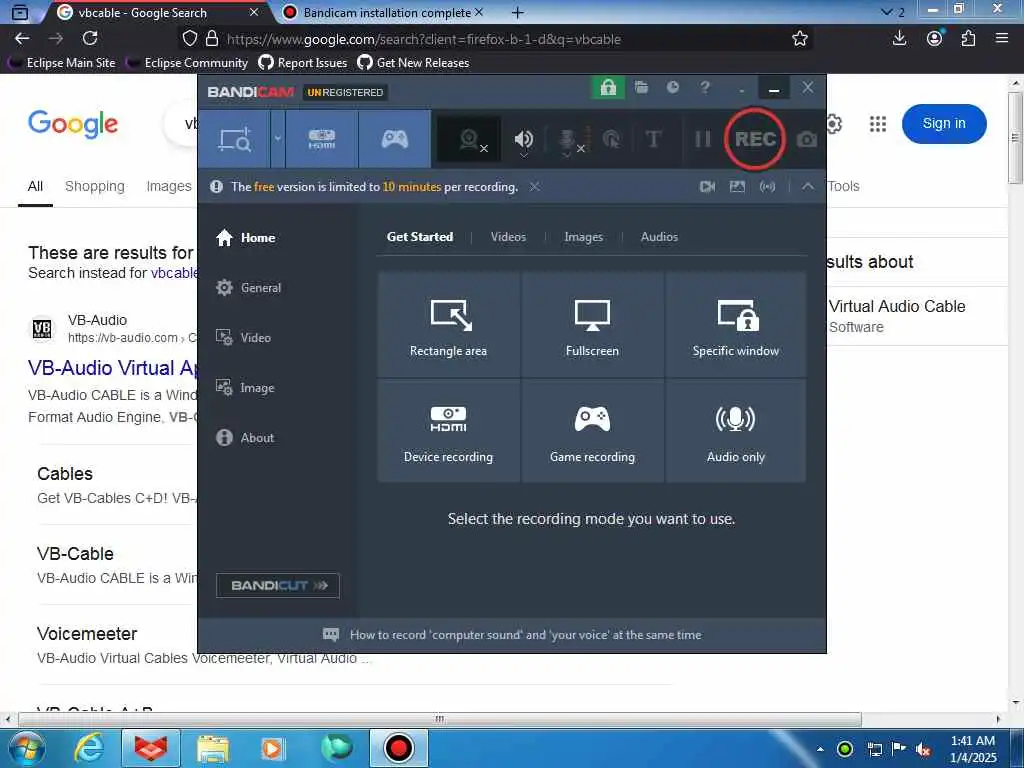This screenshot has width=1024, height=768.
Task: Start recording with the REC button
Action: [x=755, y=139]
